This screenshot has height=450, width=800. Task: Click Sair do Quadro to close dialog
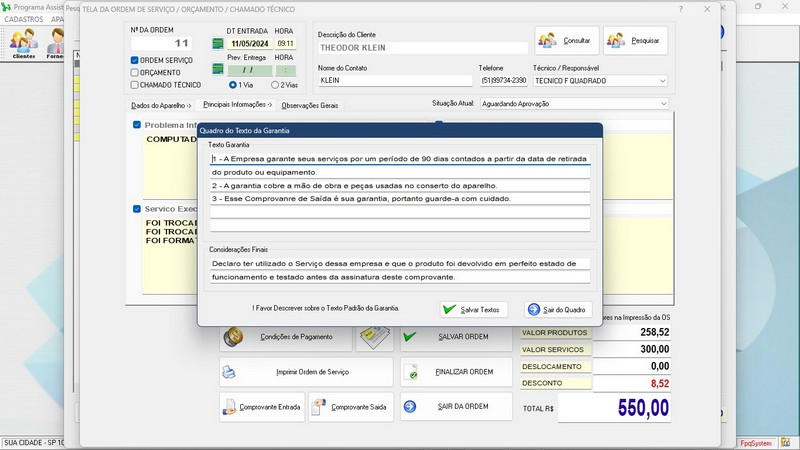(560, 310)
